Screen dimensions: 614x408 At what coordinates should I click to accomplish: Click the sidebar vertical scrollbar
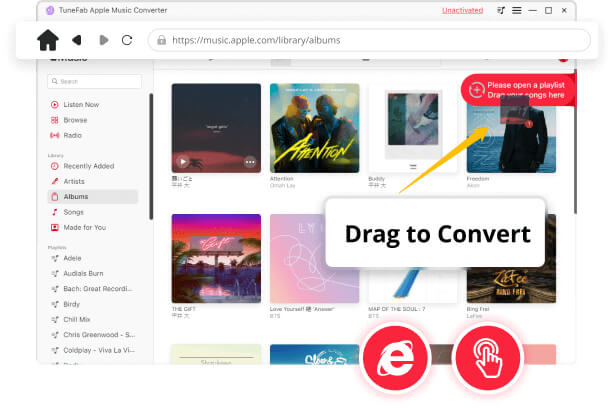click(151, 157)
